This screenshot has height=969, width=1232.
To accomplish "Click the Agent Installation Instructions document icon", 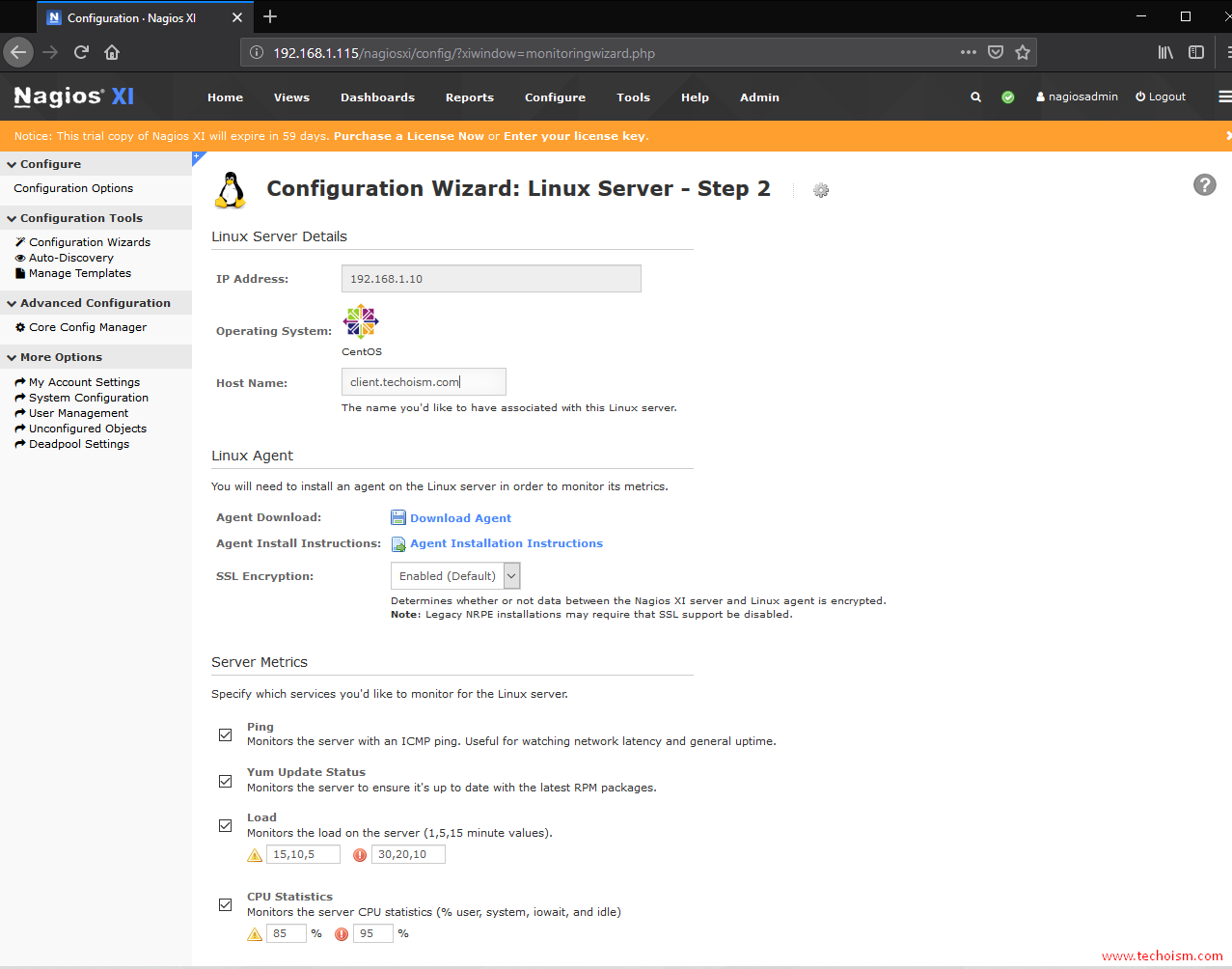I will click(398, 544).
